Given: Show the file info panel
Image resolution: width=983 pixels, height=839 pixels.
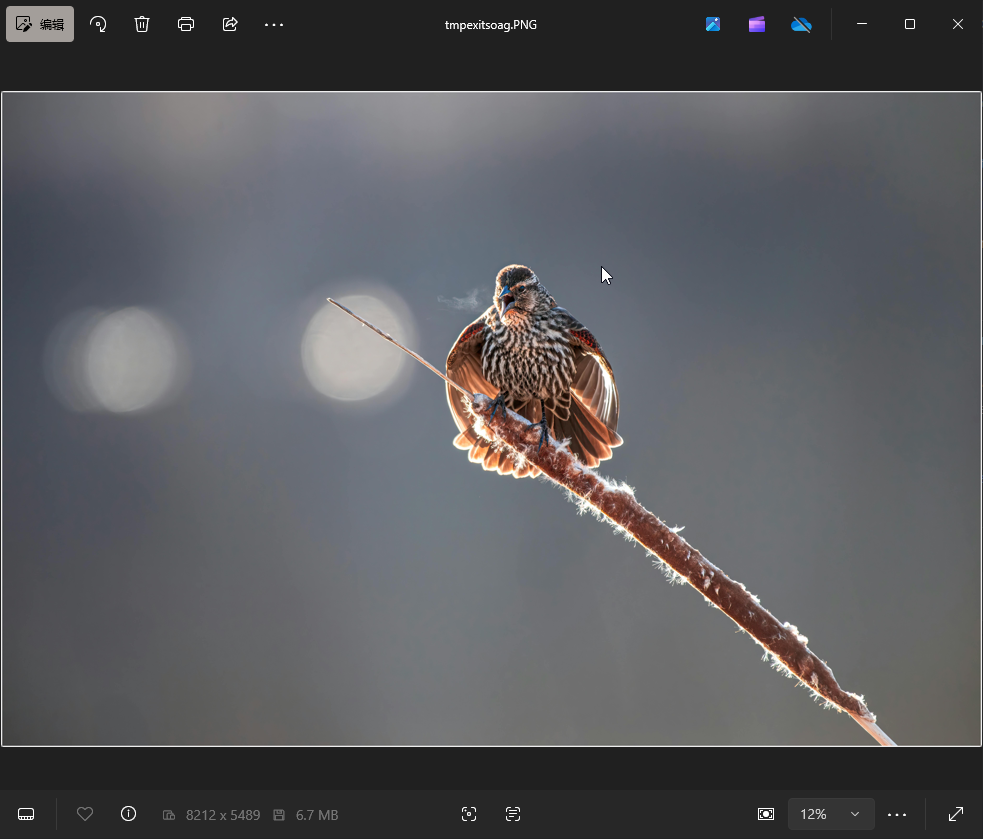Looking at the screenshot, I should click(128, 814).
